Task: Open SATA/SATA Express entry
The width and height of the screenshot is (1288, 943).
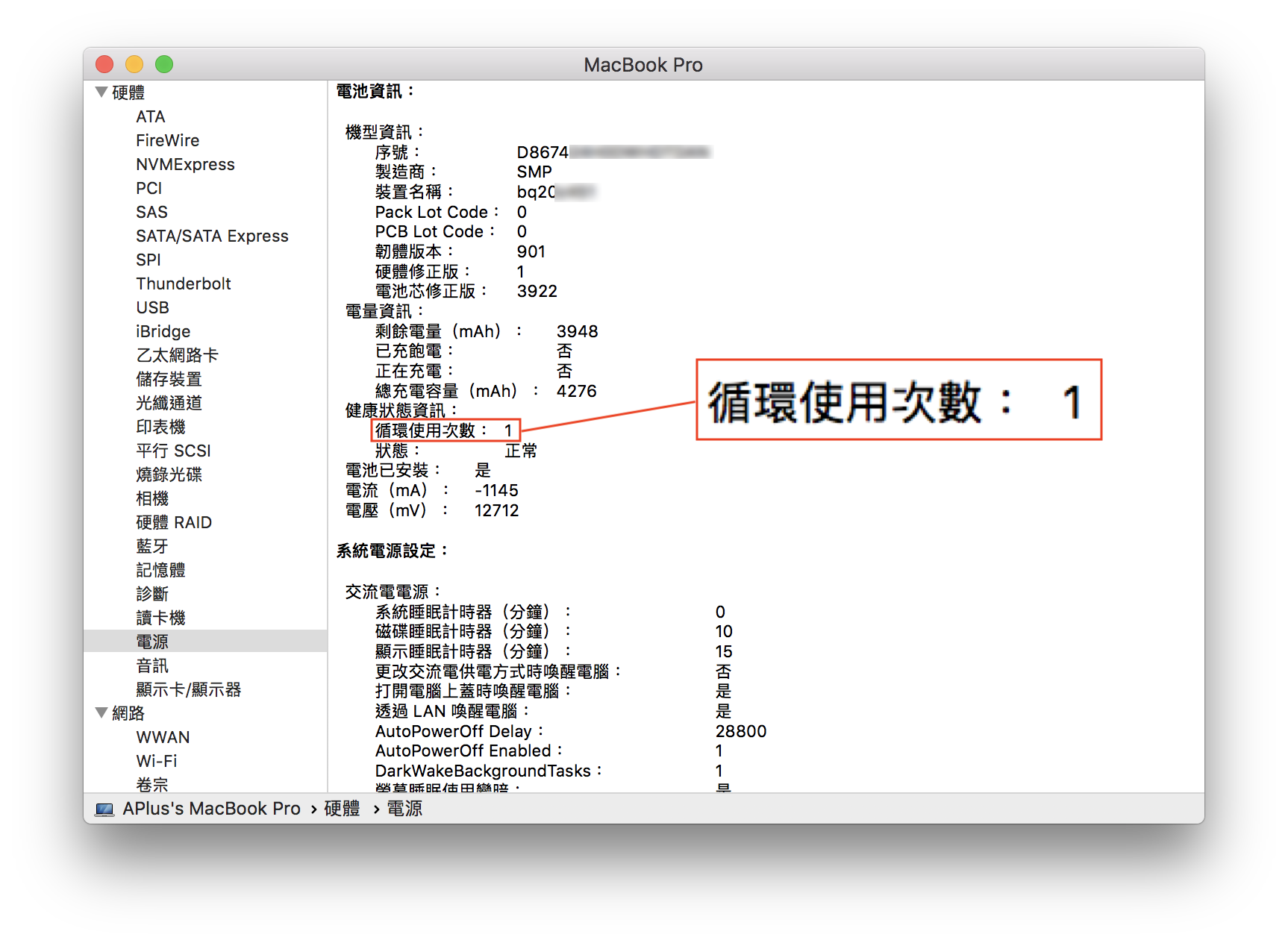Action: (212, 236)
